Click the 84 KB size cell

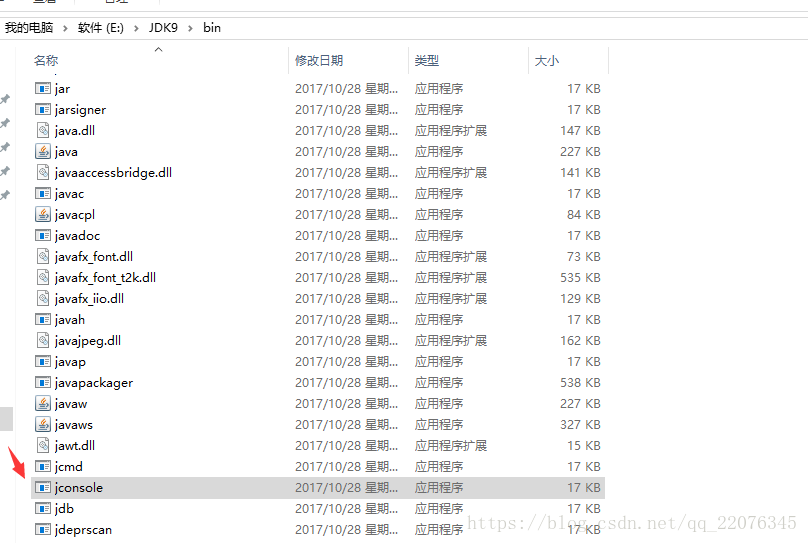(584, 214)
